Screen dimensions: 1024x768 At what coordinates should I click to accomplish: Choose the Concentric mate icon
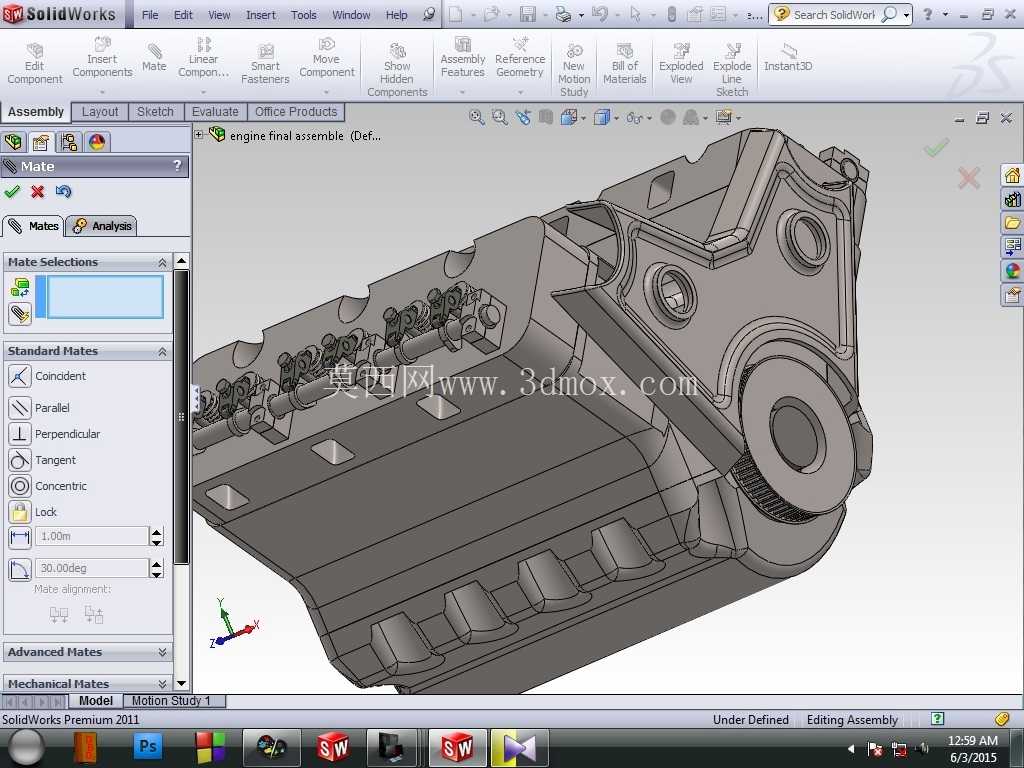(x=20, y=486)
